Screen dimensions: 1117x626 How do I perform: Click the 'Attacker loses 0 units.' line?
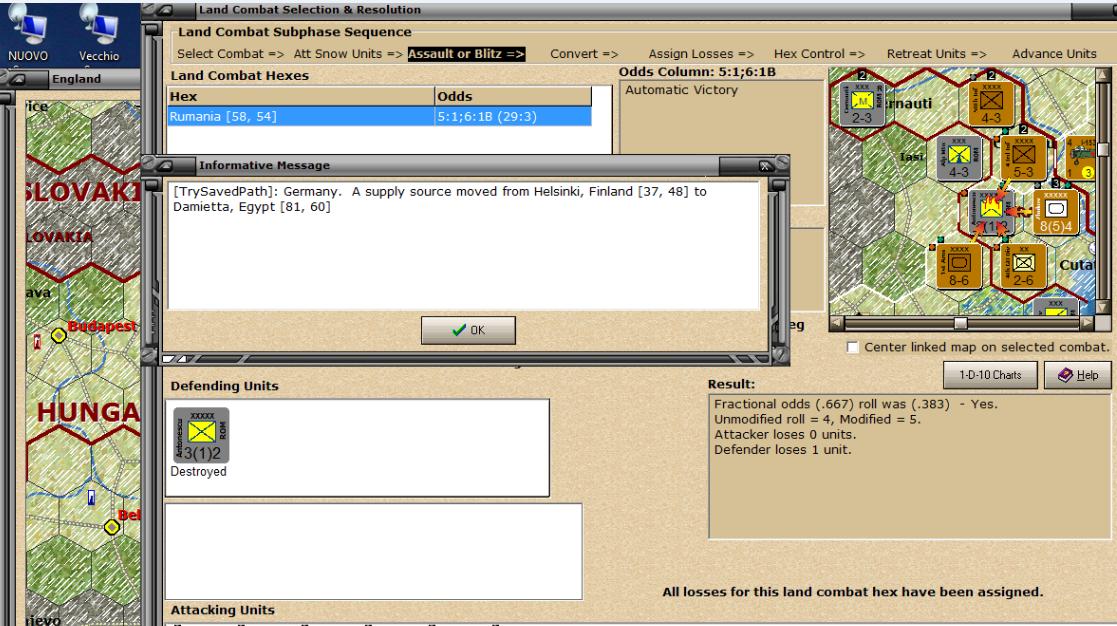coord(785,434)
